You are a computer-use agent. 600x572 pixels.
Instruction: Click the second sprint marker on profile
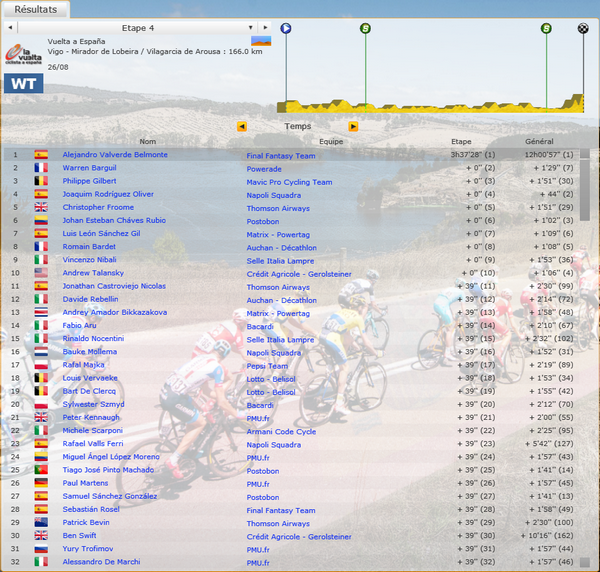pyautogui.click(x=546, y=28)
